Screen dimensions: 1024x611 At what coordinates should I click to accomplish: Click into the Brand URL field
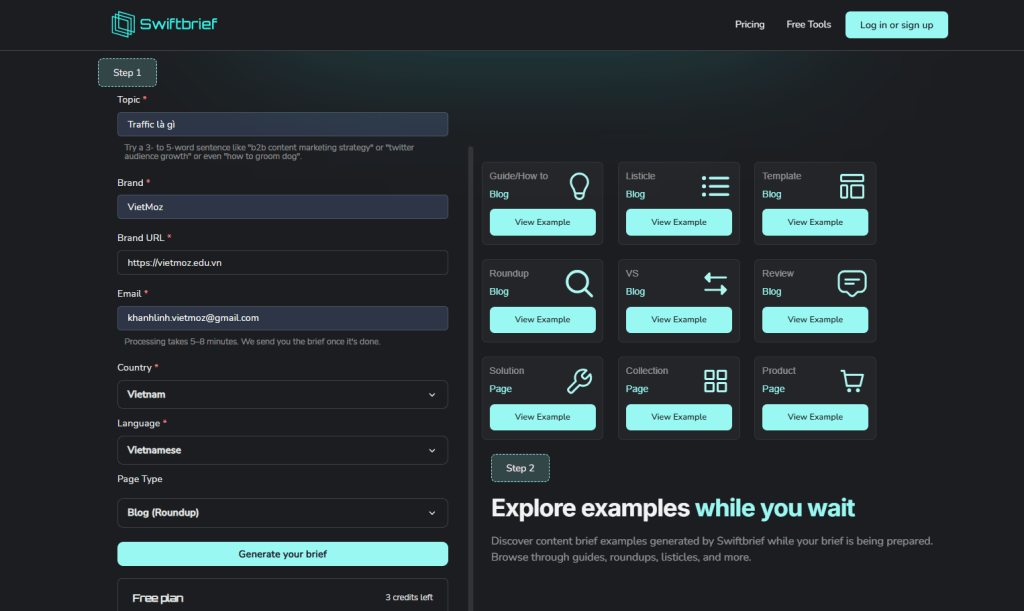coord(282,262)
